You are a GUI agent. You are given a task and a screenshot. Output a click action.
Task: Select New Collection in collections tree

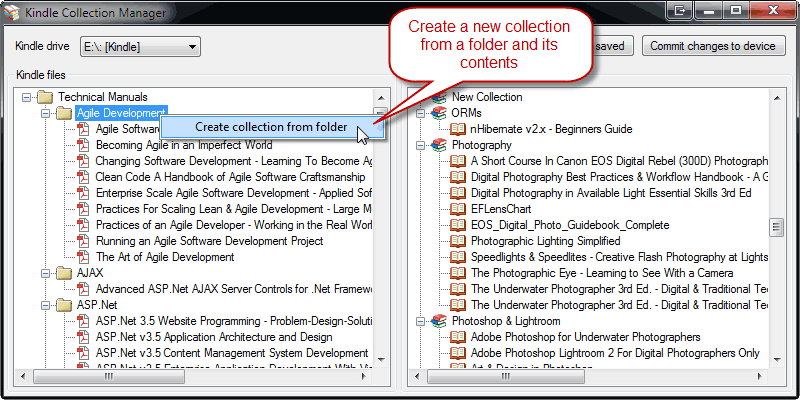pos(487,97)
